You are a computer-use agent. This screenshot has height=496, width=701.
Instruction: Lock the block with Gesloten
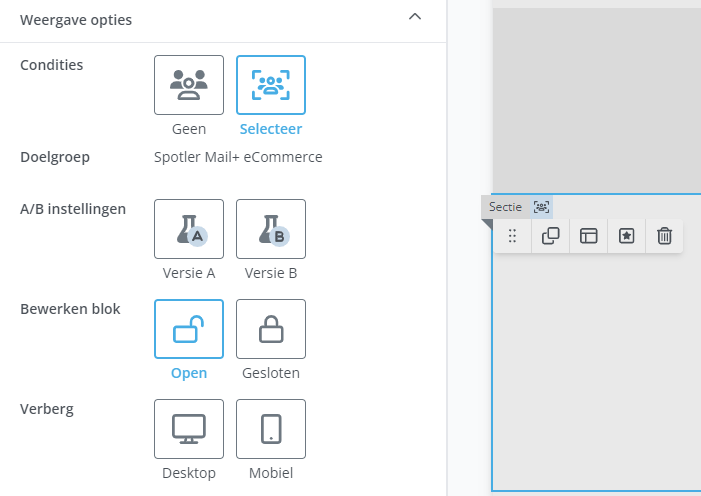pyautogui.click(x=271, y=329)
